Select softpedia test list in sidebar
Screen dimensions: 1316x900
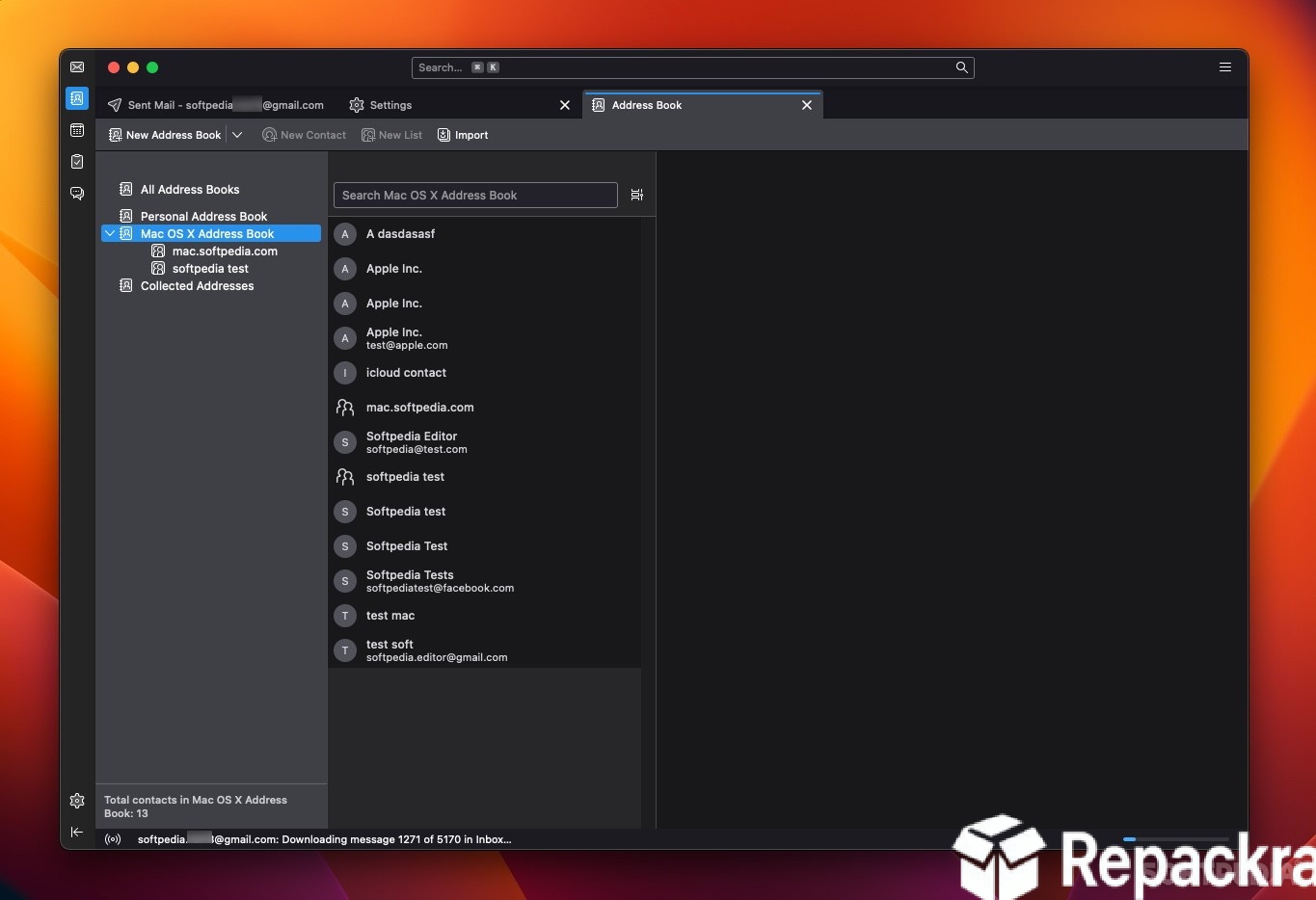click(210, 269)
